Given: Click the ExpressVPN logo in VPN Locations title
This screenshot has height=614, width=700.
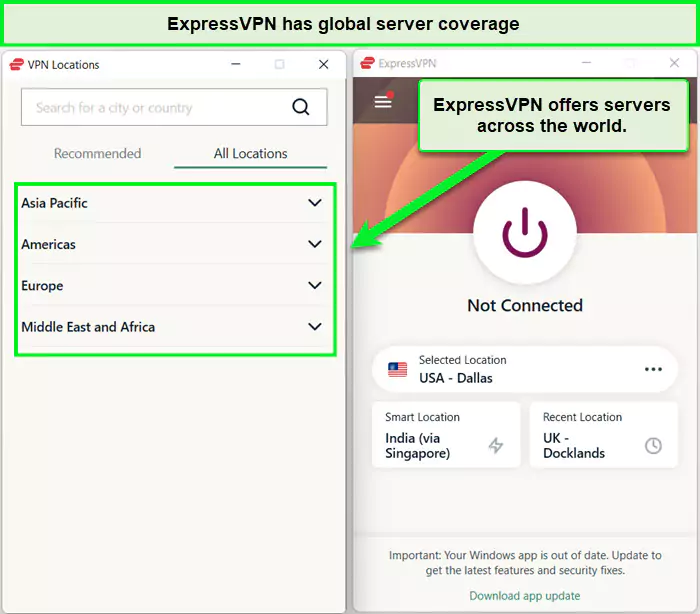Looking at the screenshot, I should click(x=17, y=65).
